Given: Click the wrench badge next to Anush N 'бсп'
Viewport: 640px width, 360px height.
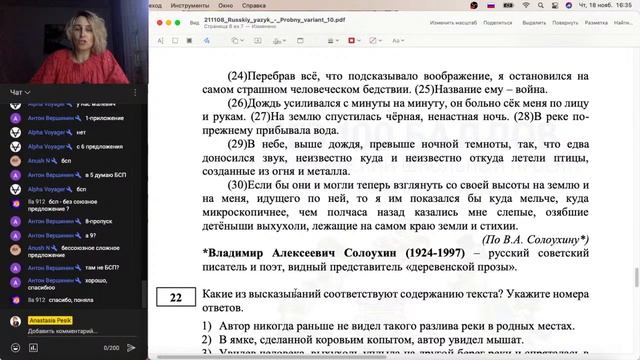Looking at the screenshot, I should click(x=54, y=161).
